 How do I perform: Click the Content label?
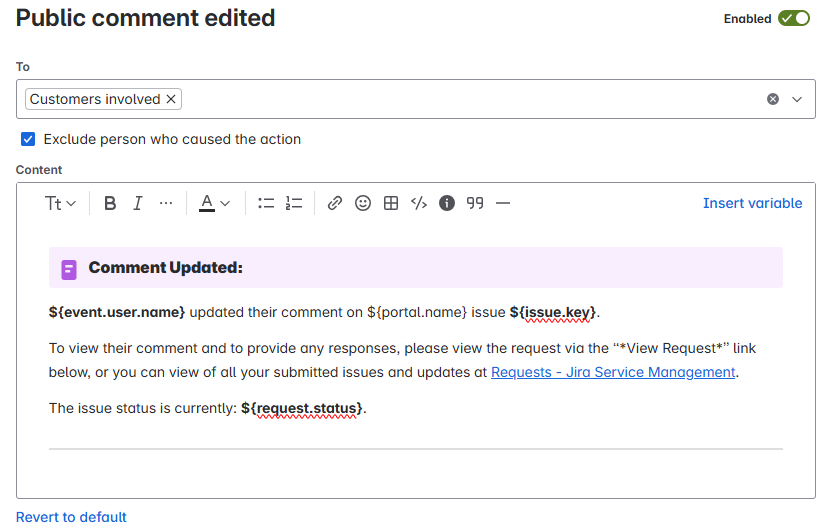pos(39,170)
